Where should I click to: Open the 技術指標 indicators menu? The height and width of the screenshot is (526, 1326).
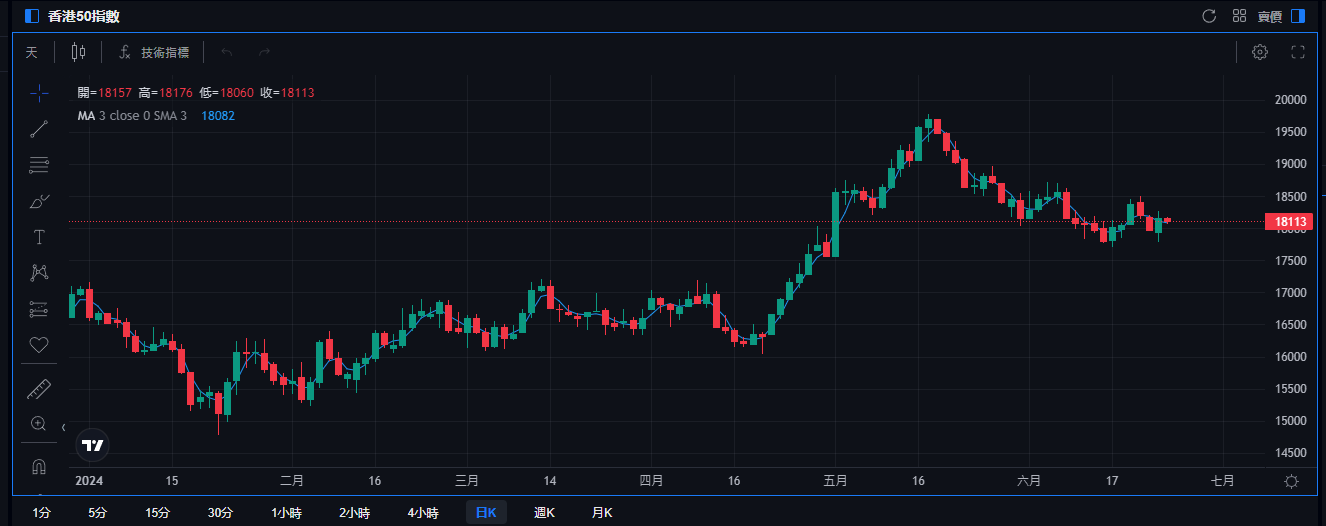pos(153,52)
